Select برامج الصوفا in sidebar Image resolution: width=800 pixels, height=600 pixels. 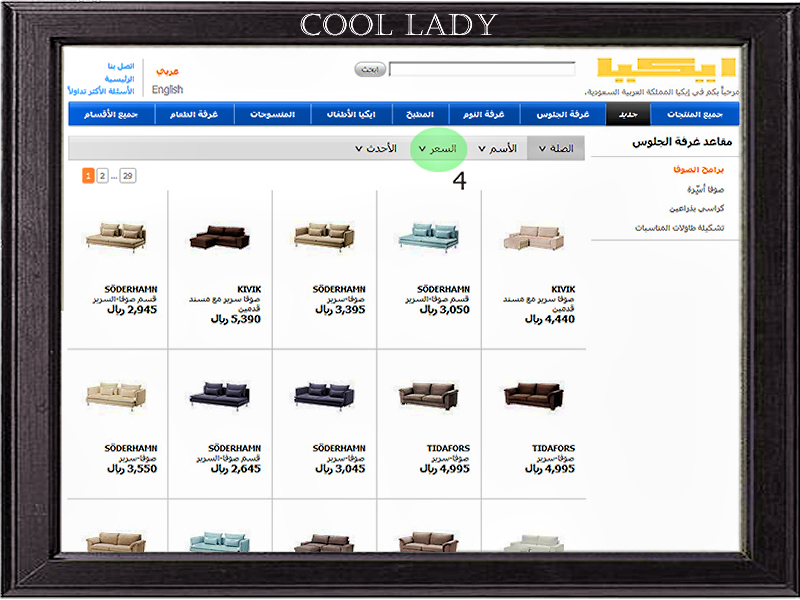tap(698, 169)
